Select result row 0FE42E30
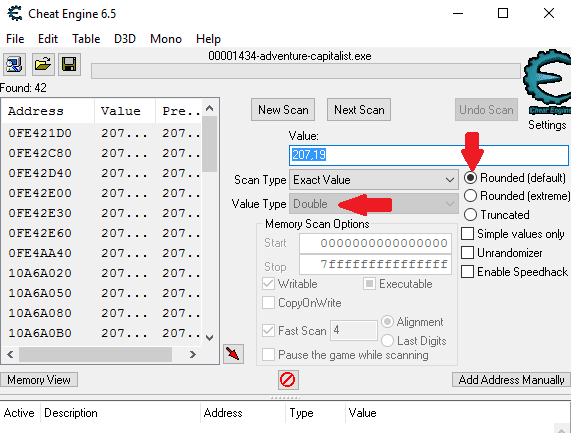The width and height of the screenshot is (571, 433). (x=102, y=213)
